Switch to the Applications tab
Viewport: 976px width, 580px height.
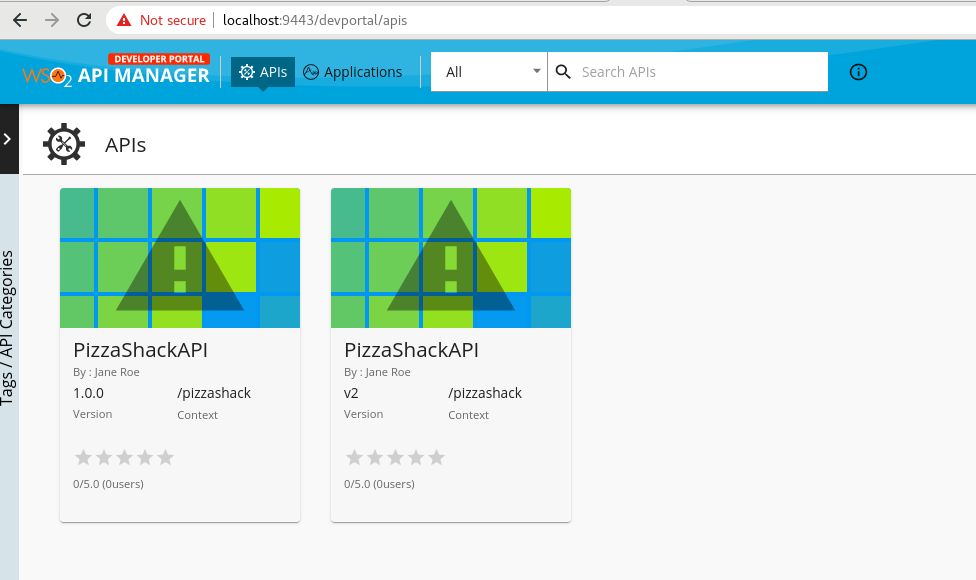(352, 72)
